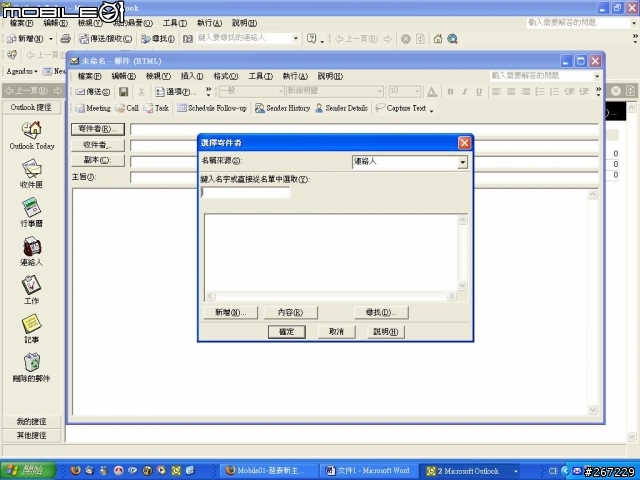
Task: Click the Task toolbar button
Action: point(156,108)
